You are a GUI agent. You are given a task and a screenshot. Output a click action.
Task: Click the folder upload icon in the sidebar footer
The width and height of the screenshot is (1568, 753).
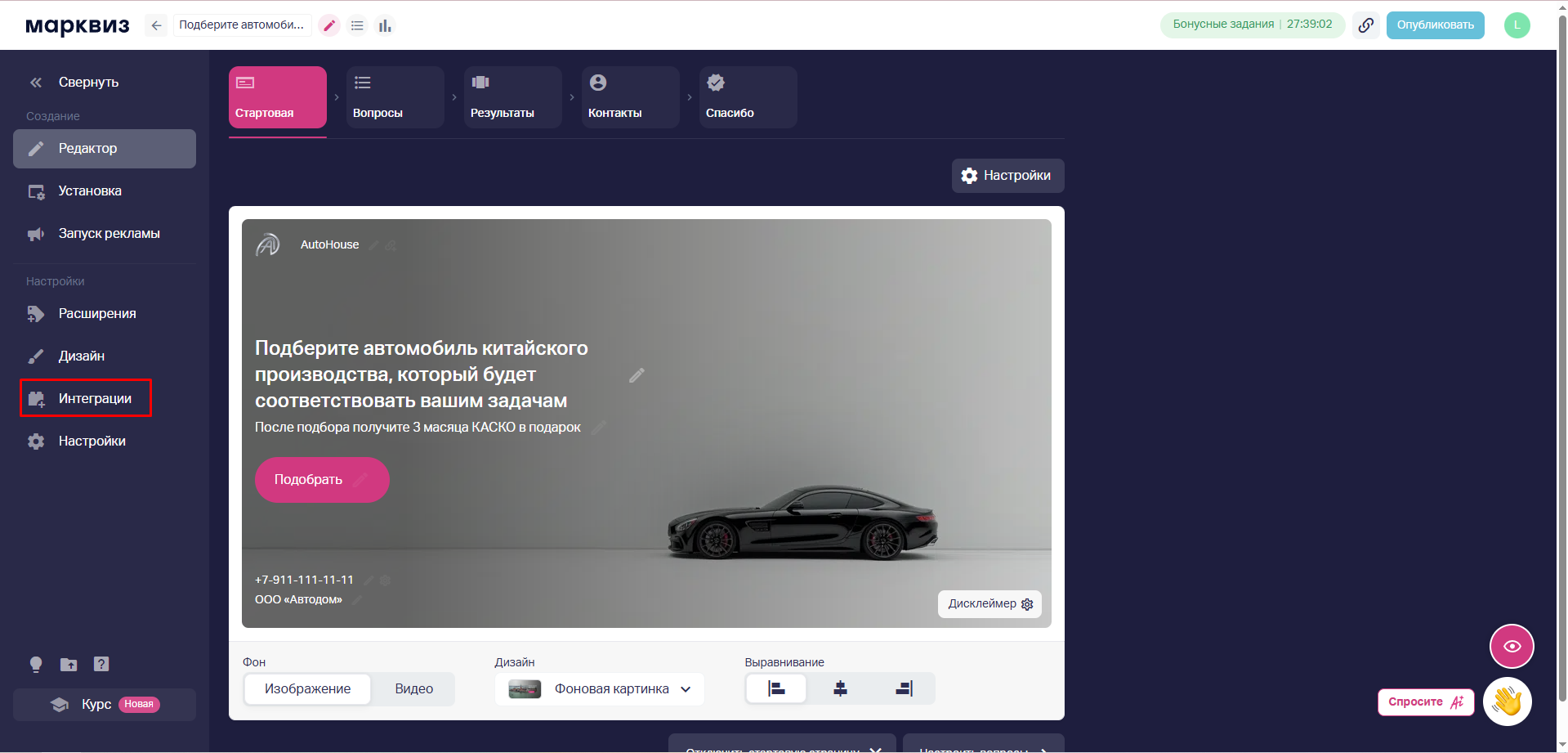pyautogui.click(x=69, y=665)
